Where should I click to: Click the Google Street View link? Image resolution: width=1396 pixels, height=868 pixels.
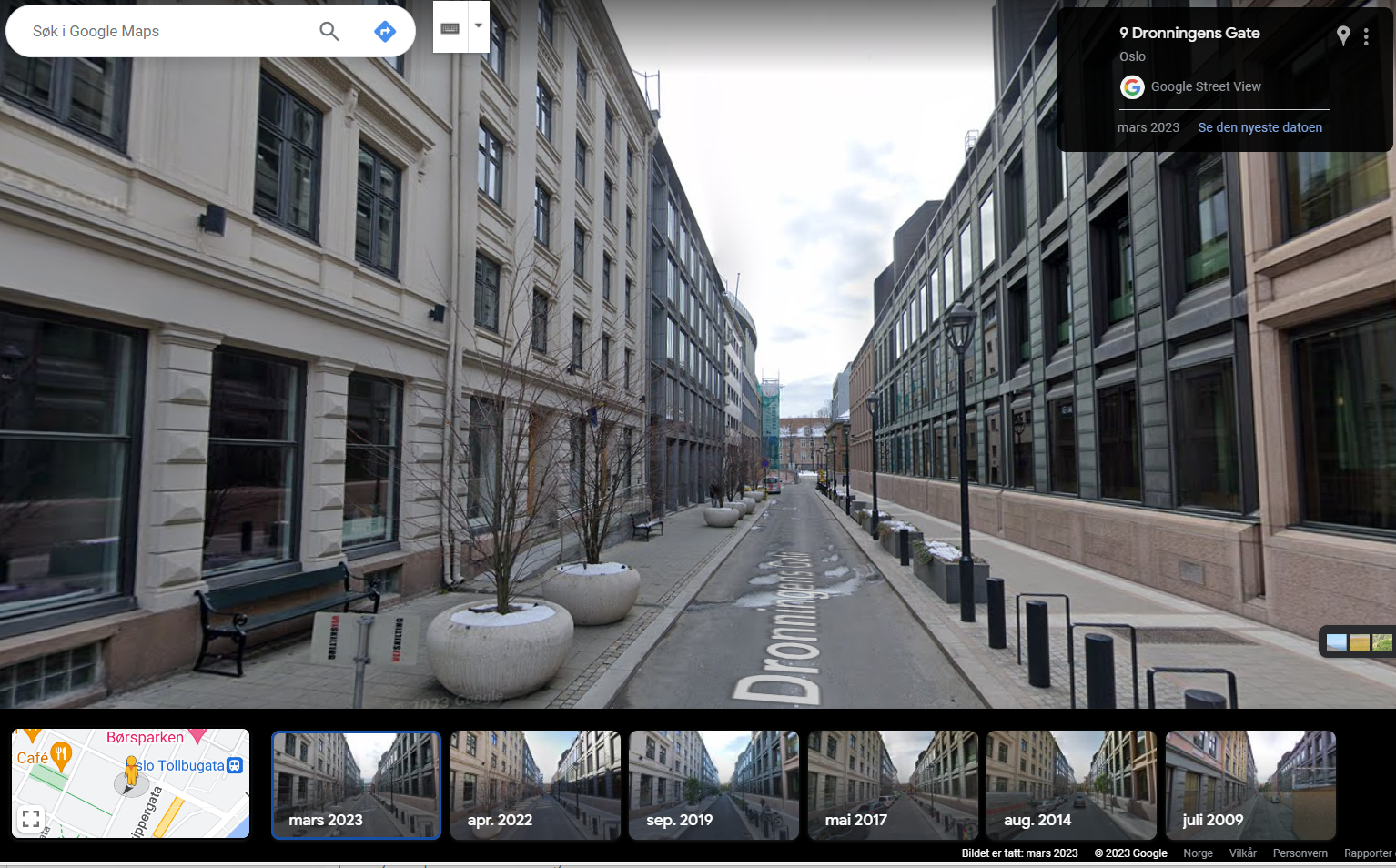coord(1205,86)
